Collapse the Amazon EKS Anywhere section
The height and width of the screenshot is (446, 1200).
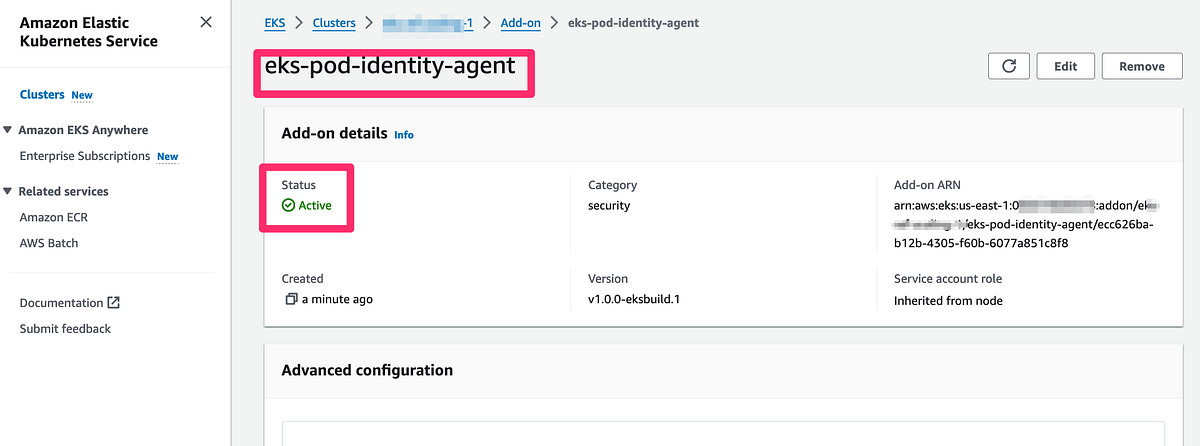(x=9, y=130)
